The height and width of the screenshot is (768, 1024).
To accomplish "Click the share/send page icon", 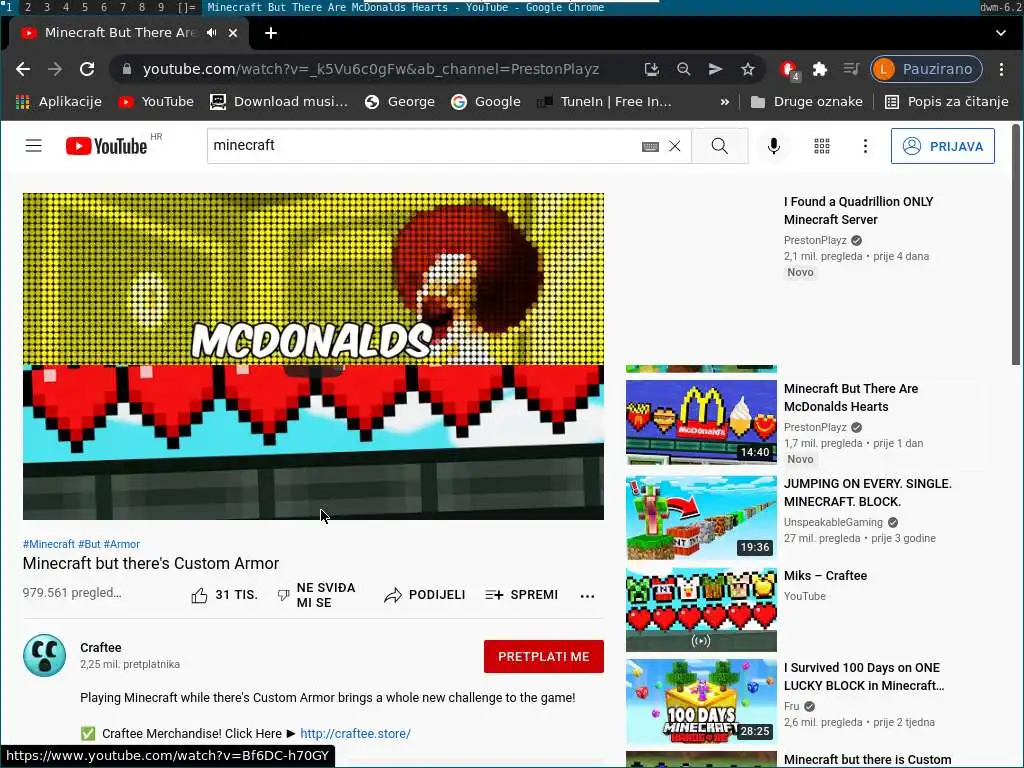I will point(716,69).
